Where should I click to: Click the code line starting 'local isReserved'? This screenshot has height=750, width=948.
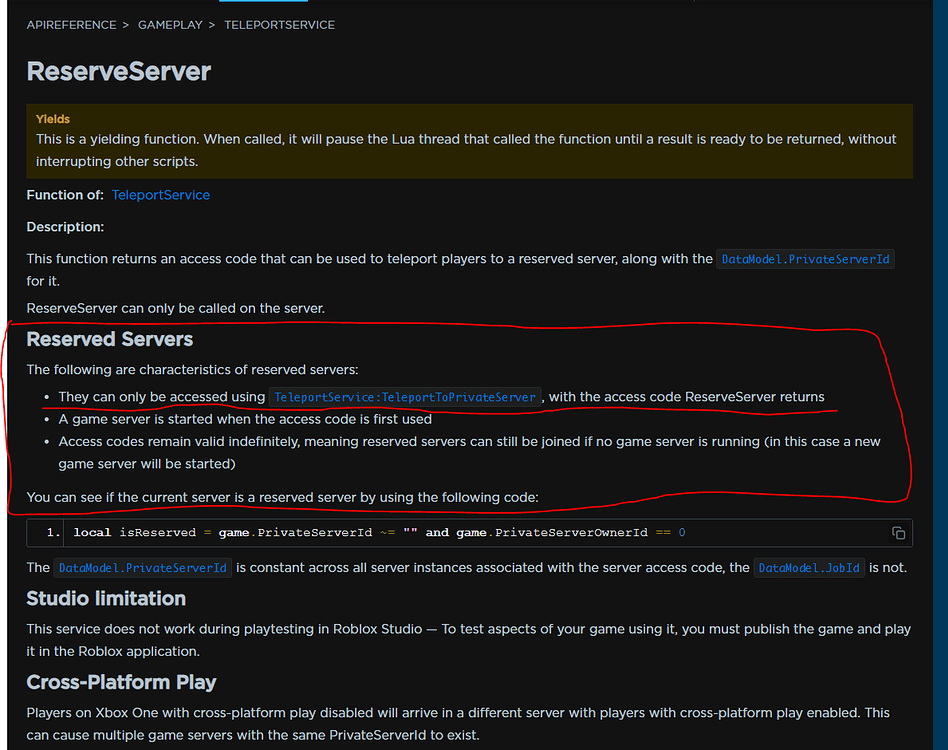point(379,532)
